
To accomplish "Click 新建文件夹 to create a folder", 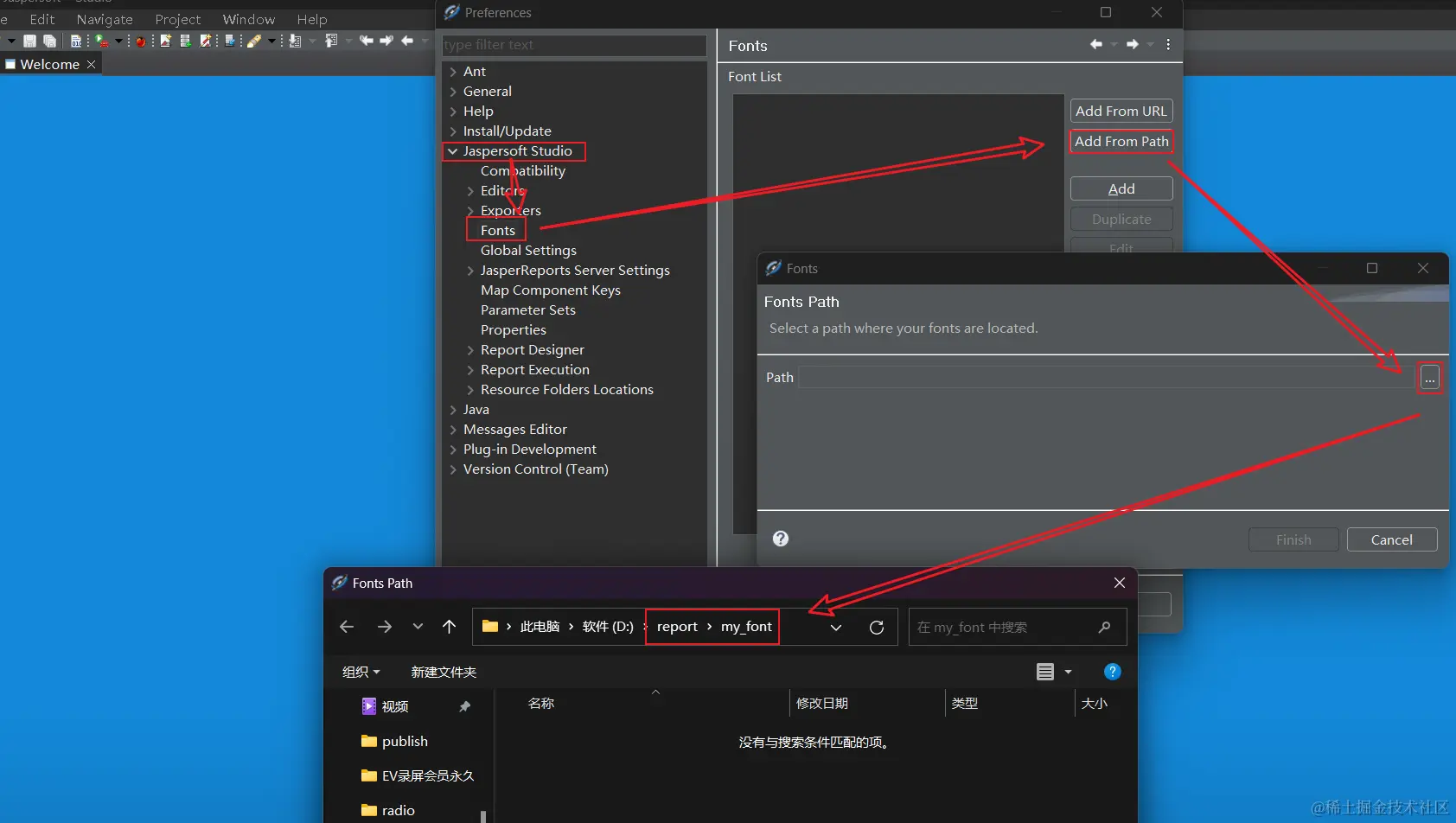I will 444,672.
